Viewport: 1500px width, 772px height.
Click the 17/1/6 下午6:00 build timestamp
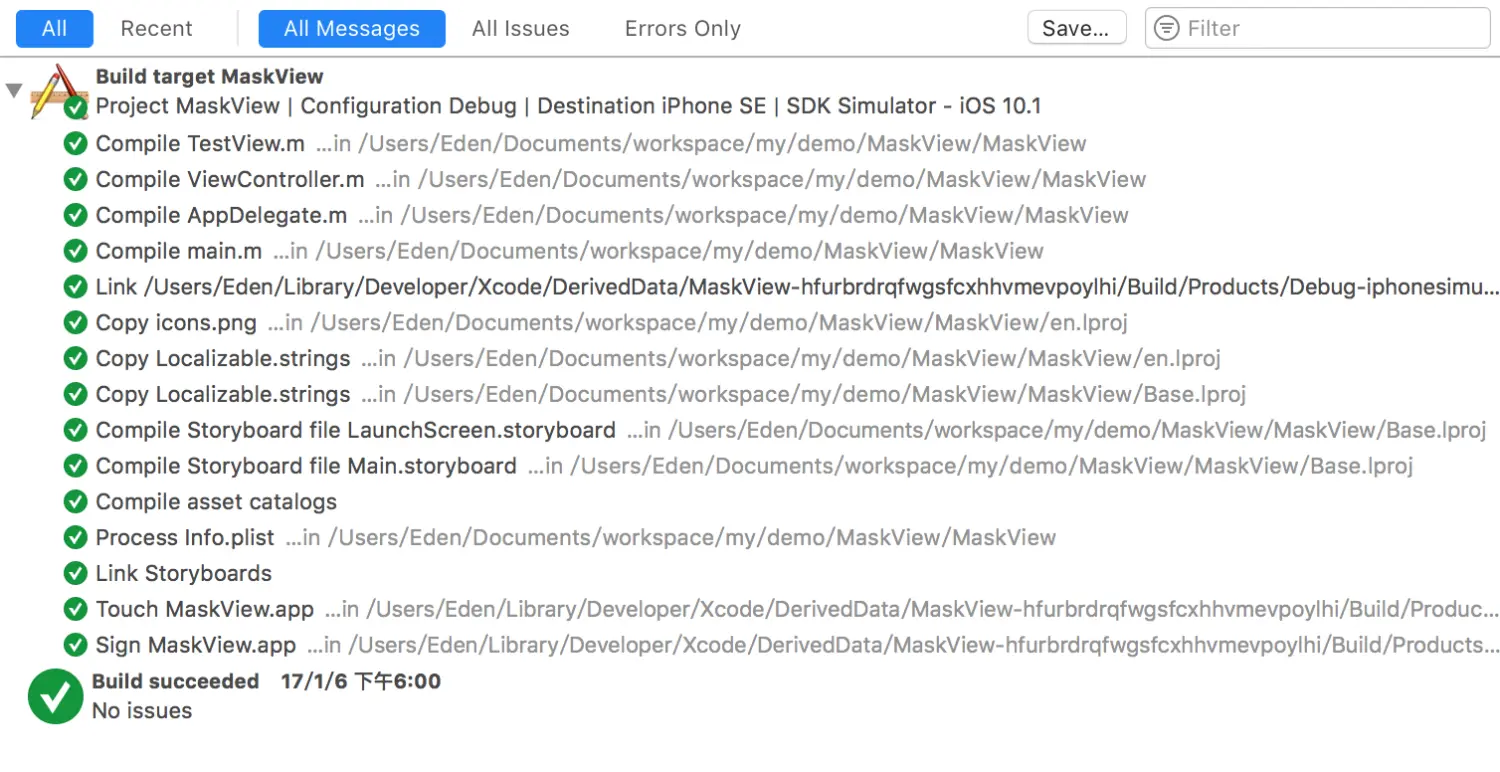click(361, 682)
